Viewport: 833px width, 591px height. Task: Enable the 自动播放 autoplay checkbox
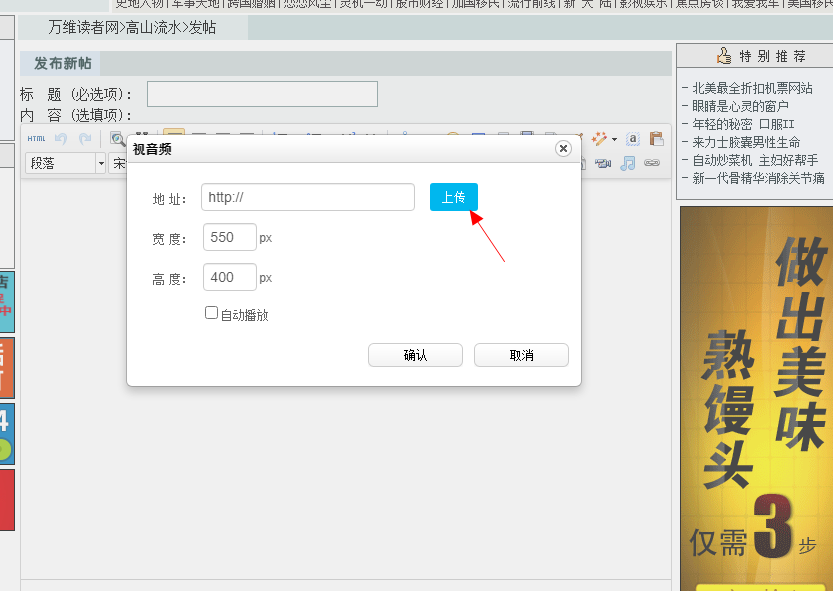[x=211, y=313]
